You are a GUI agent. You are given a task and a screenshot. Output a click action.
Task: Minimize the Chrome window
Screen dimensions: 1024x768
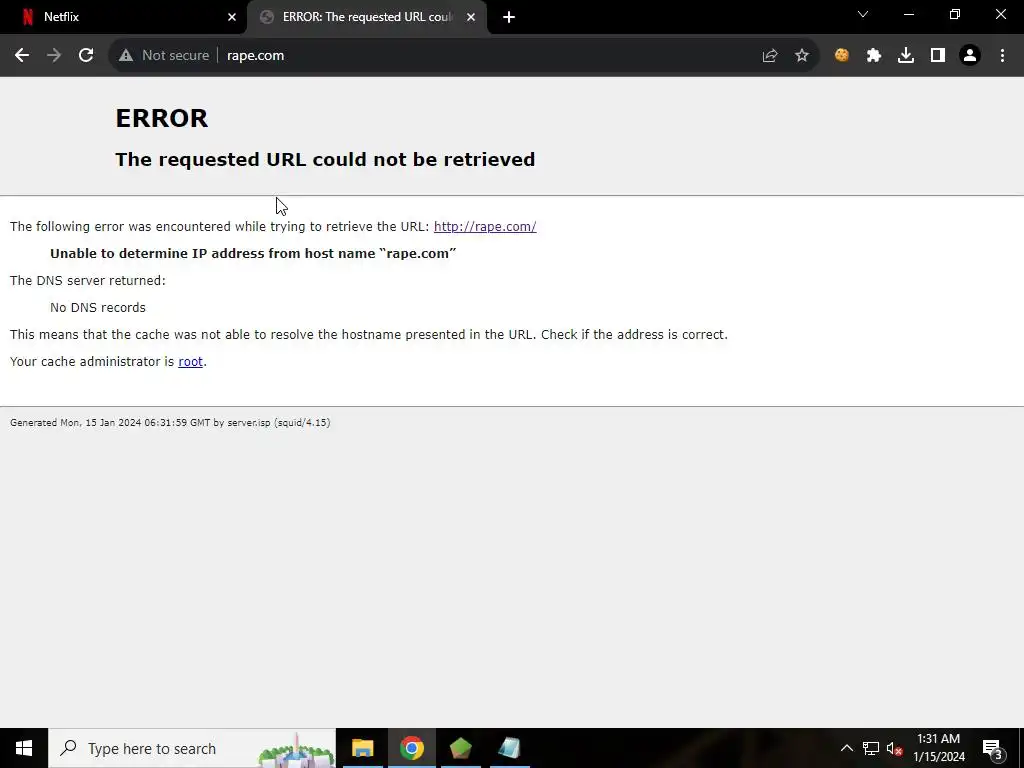click(909, 14)
